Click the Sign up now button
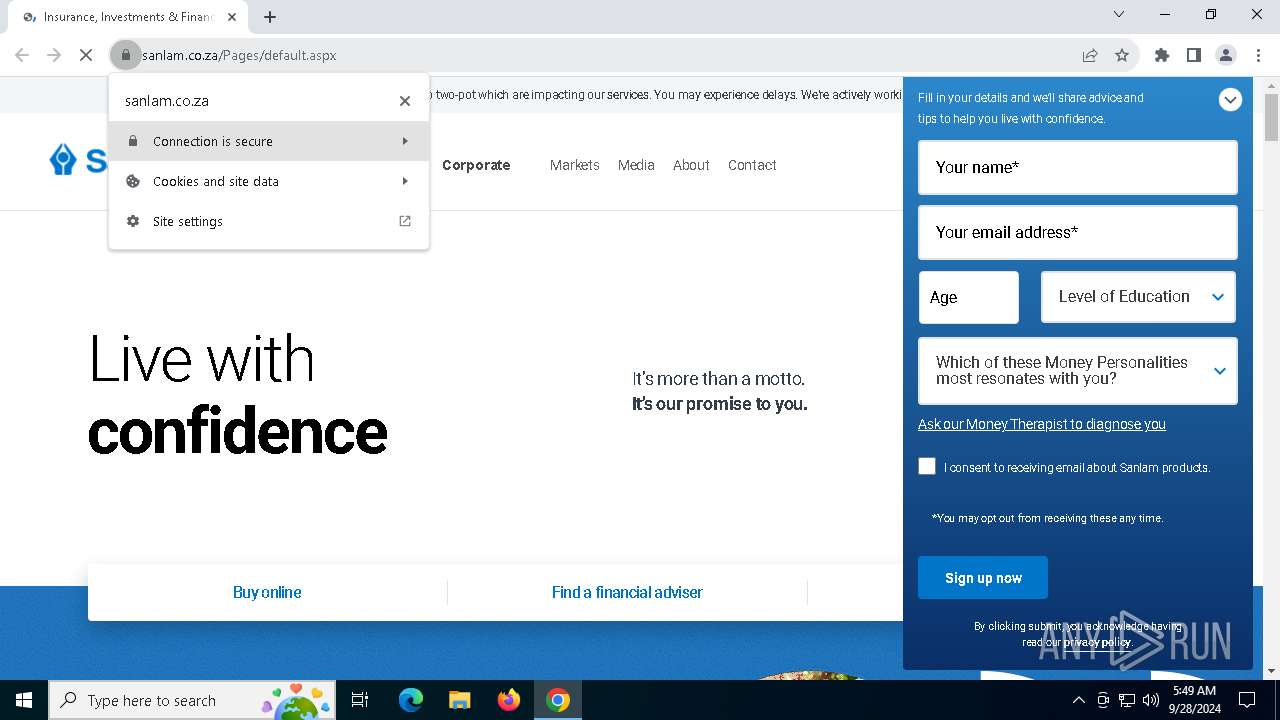This screenshot has width=1280, height=720. 983,578
